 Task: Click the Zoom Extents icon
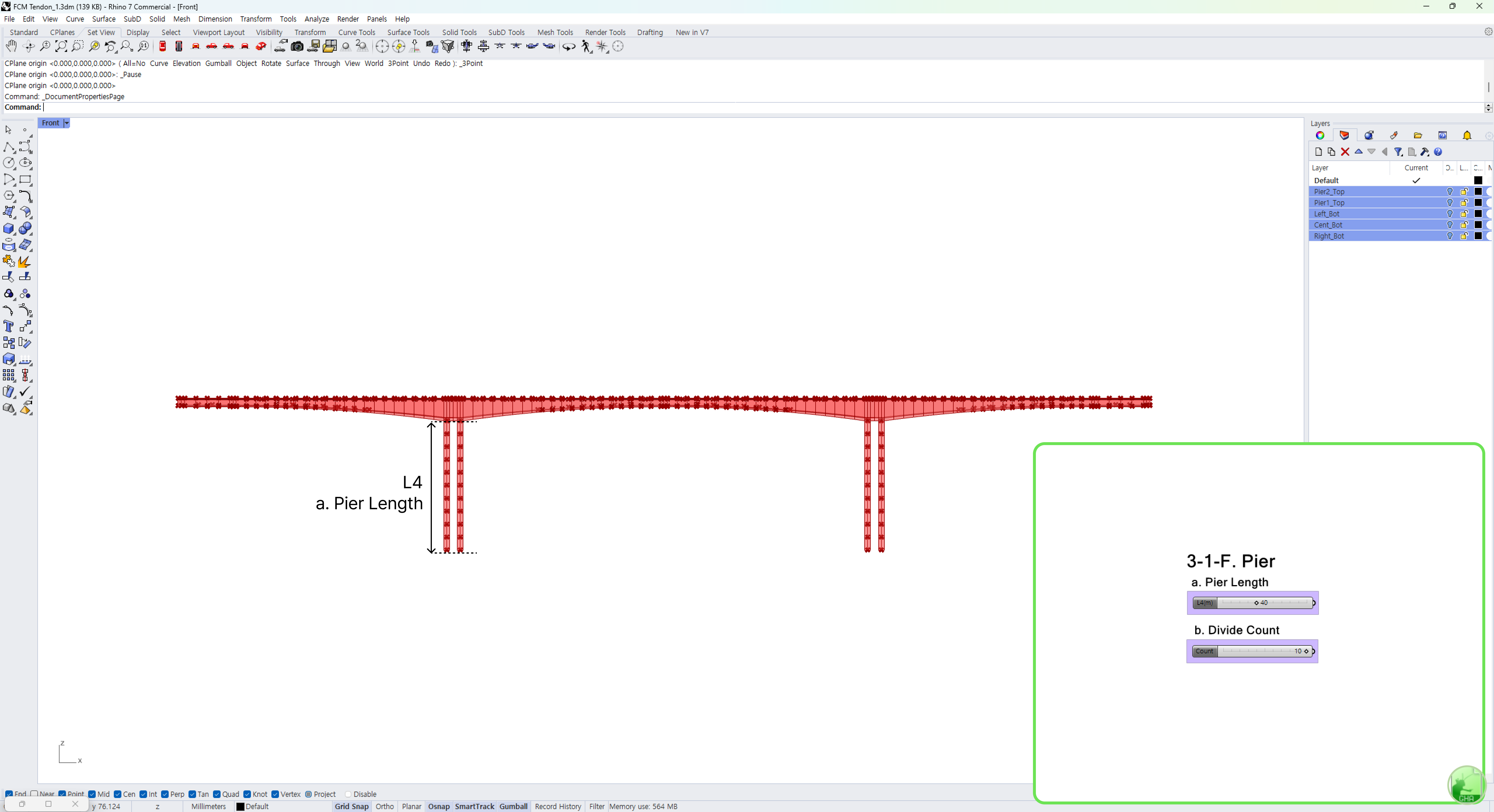(61, 46)
